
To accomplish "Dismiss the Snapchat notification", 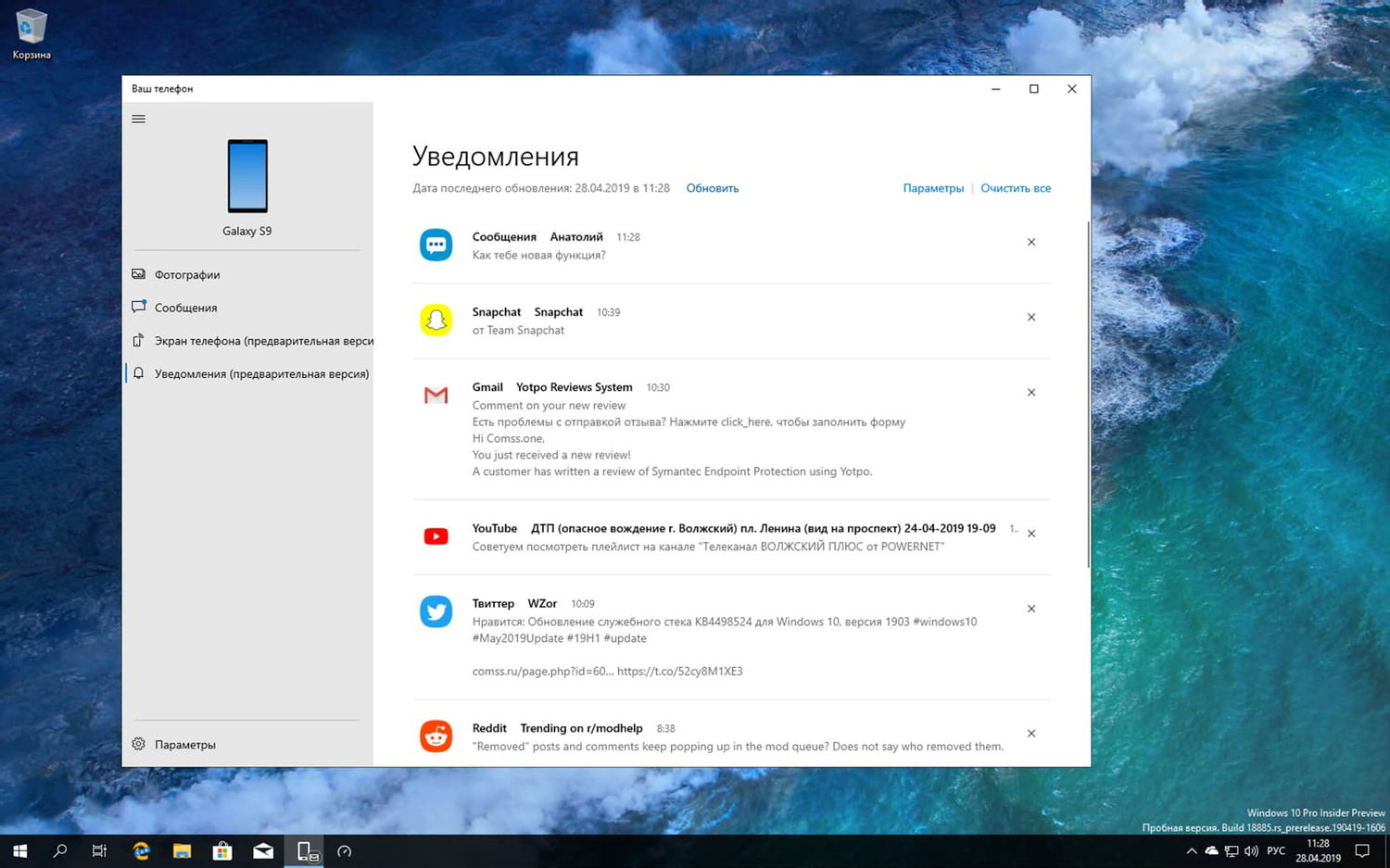I will tap(1030, 317).
